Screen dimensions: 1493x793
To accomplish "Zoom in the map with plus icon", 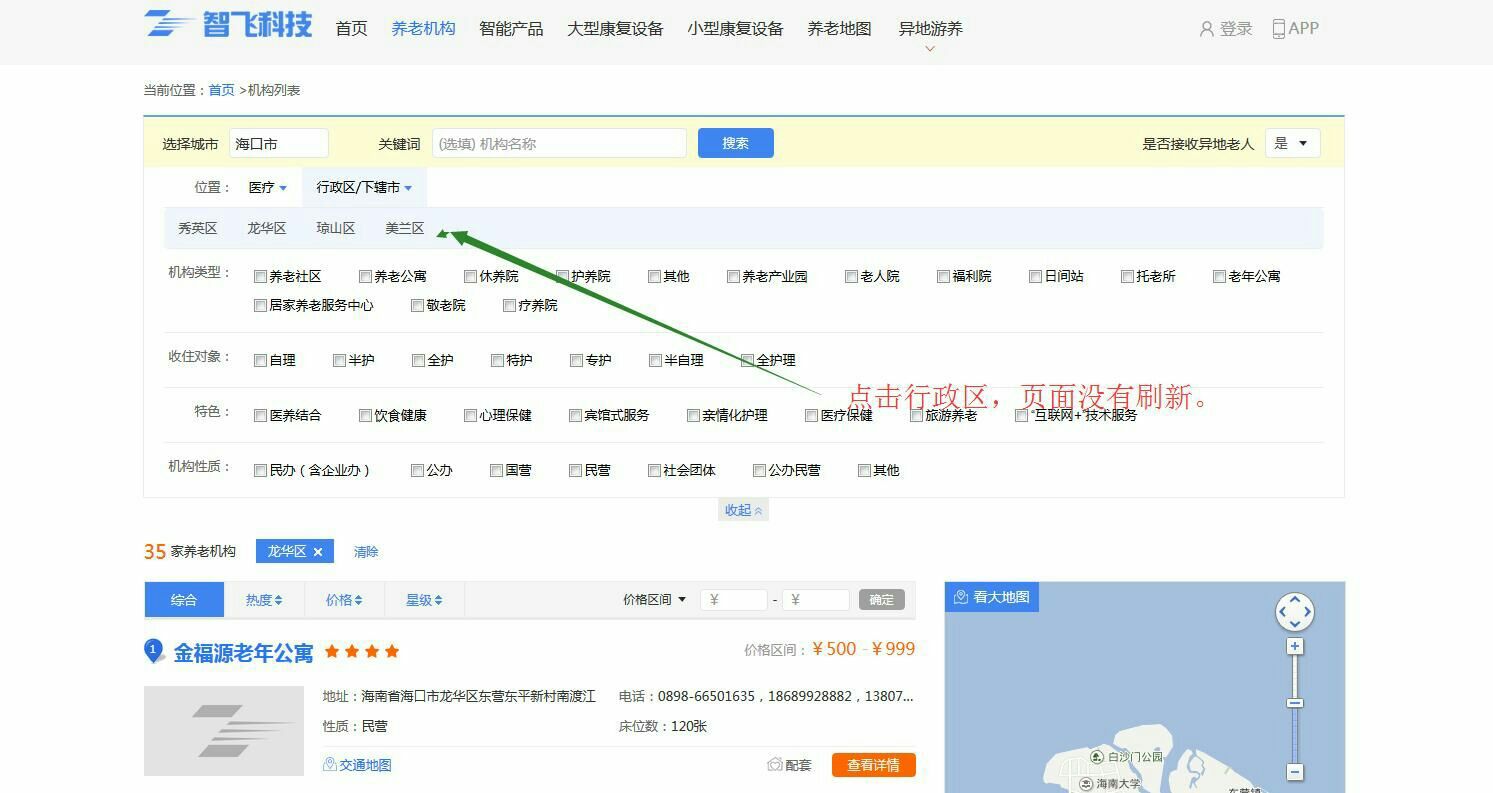I will 1295,647.
